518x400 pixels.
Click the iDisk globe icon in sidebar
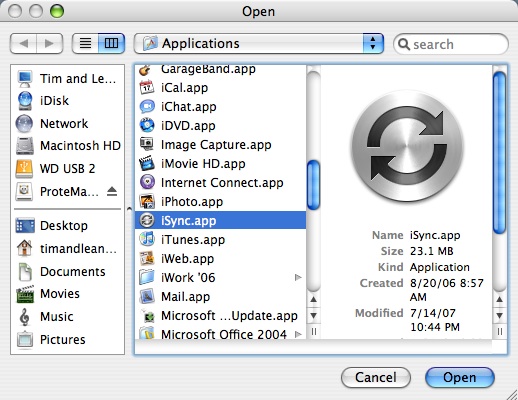tap(25, 101)
